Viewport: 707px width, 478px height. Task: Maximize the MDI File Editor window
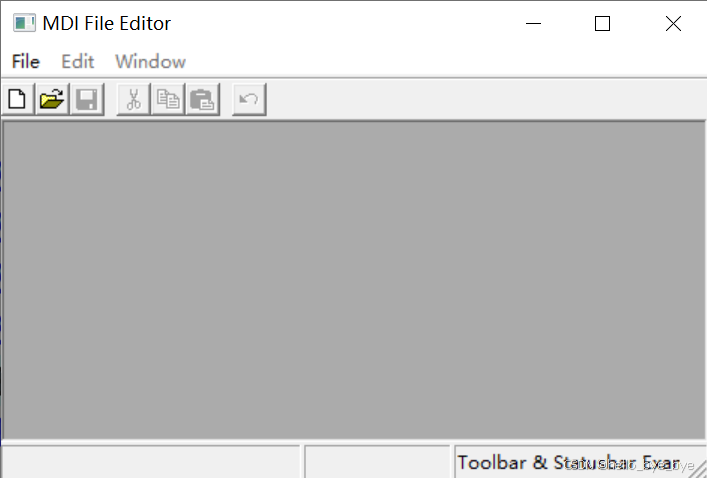click(602, 23)
